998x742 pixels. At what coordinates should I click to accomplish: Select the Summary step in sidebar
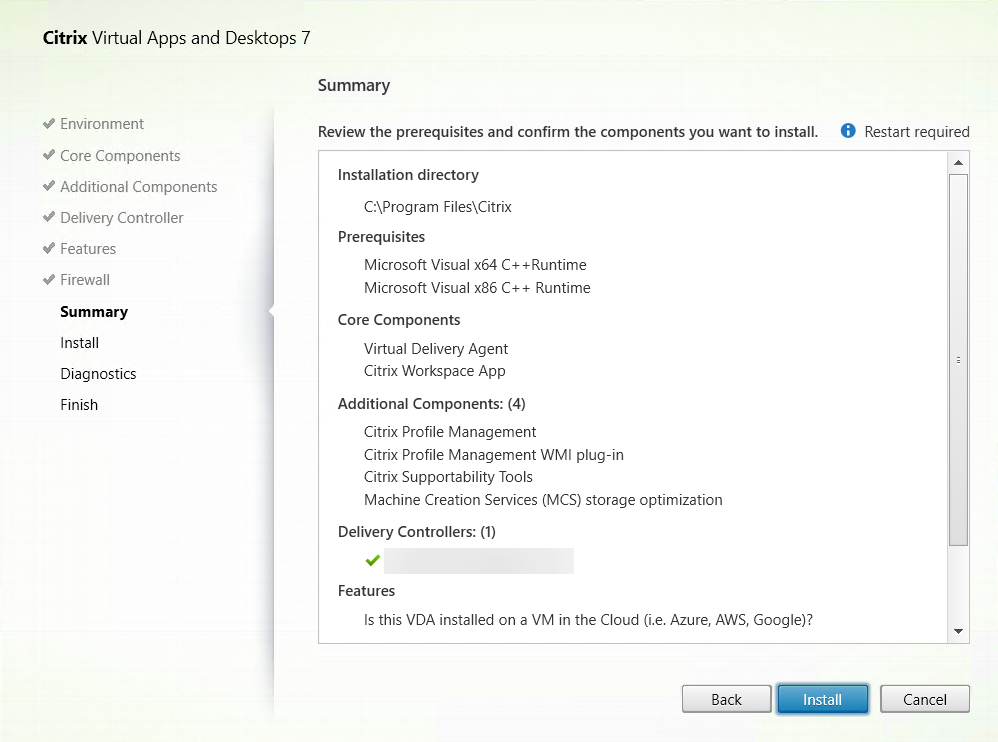pyautogui.click(x=94, y=312)
